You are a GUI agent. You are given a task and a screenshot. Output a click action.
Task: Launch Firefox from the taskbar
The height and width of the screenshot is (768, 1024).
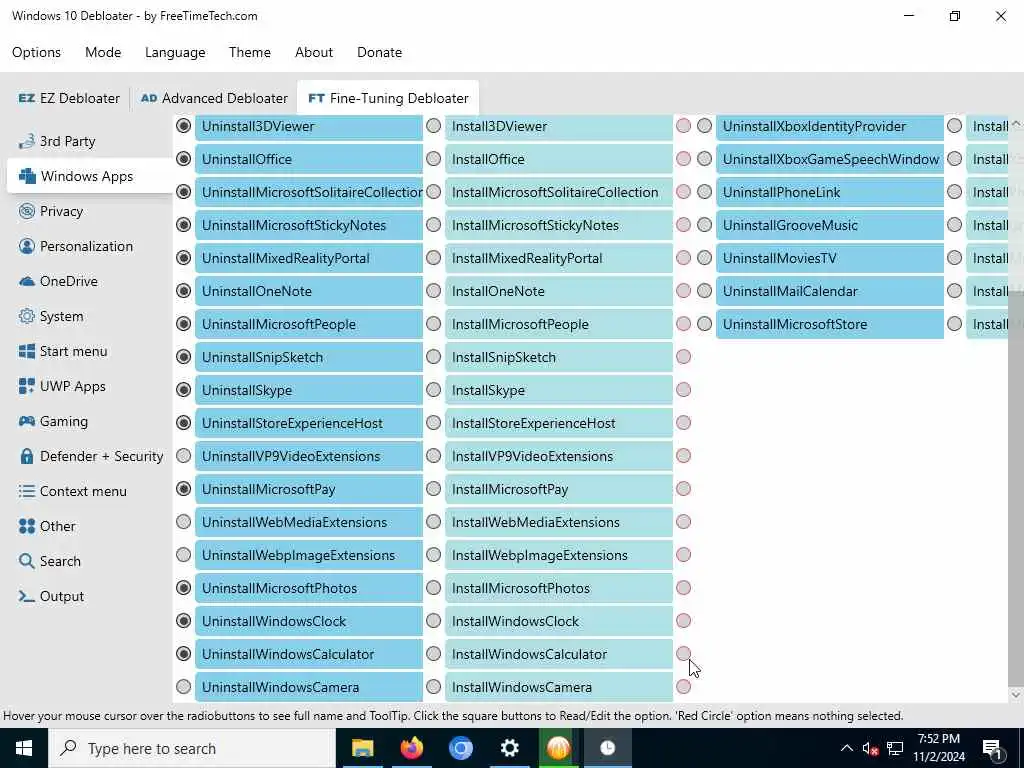pyautogui.click(x=411, y=748)
